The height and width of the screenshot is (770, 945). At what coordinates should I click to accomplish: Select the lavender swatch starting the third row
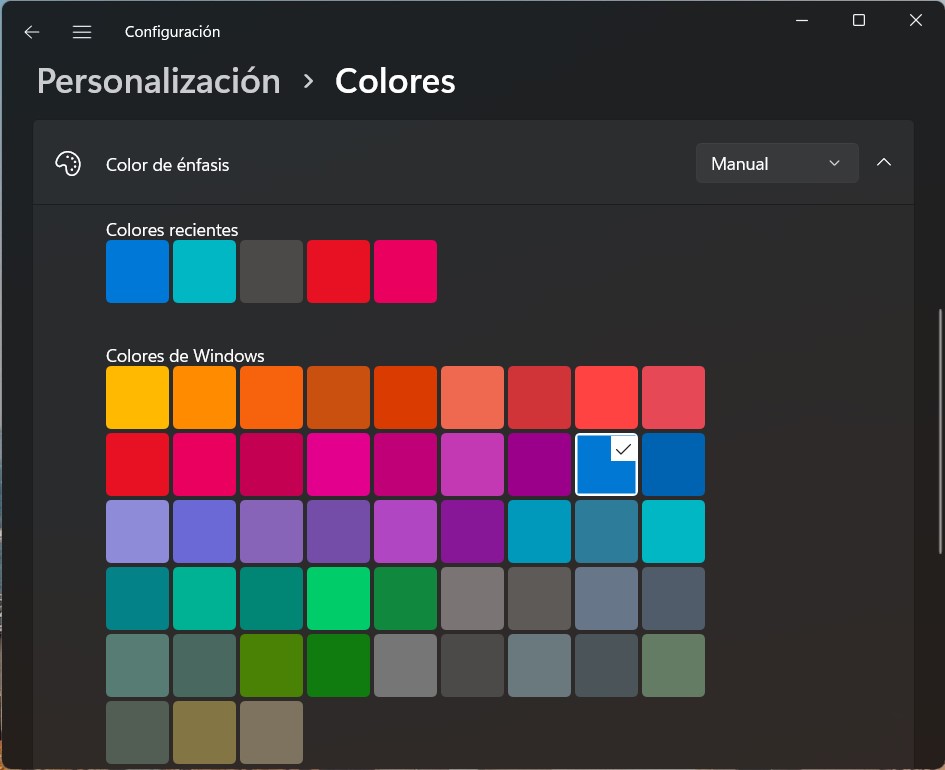(137, 531)
